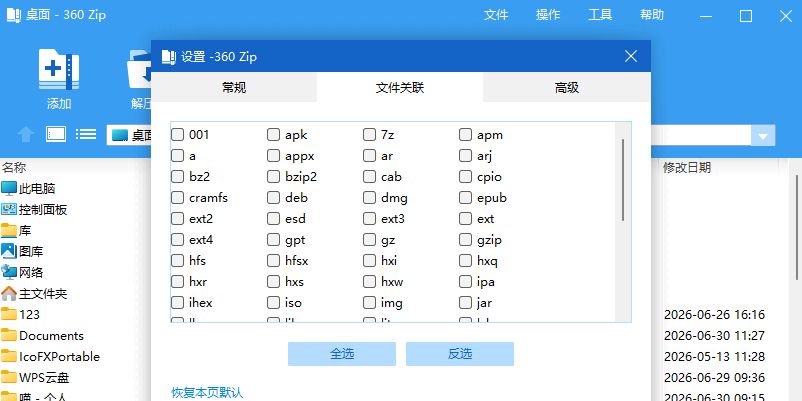Go up one folder with up arrow icon
802x401 pixels.
coord(26,135)
